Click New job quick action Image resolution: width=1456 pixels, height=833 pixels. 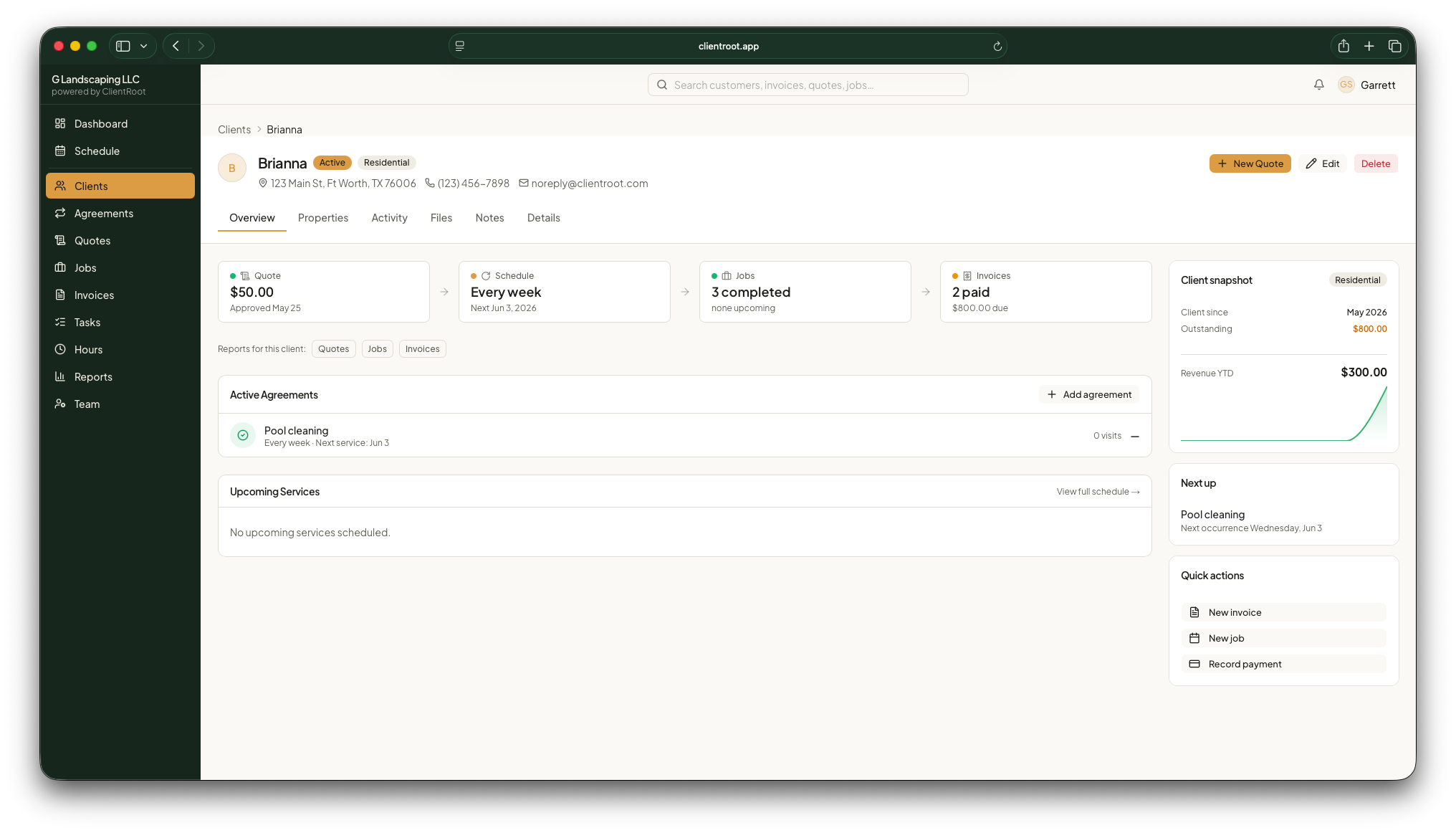click(1283, 638)
